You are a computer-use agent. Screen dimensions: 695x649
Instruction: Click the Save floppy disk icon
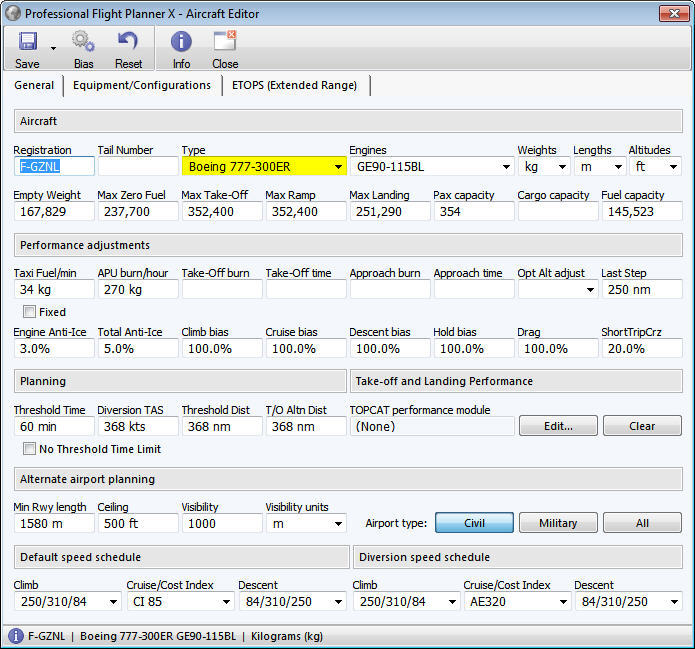click(x=27, y=41)
